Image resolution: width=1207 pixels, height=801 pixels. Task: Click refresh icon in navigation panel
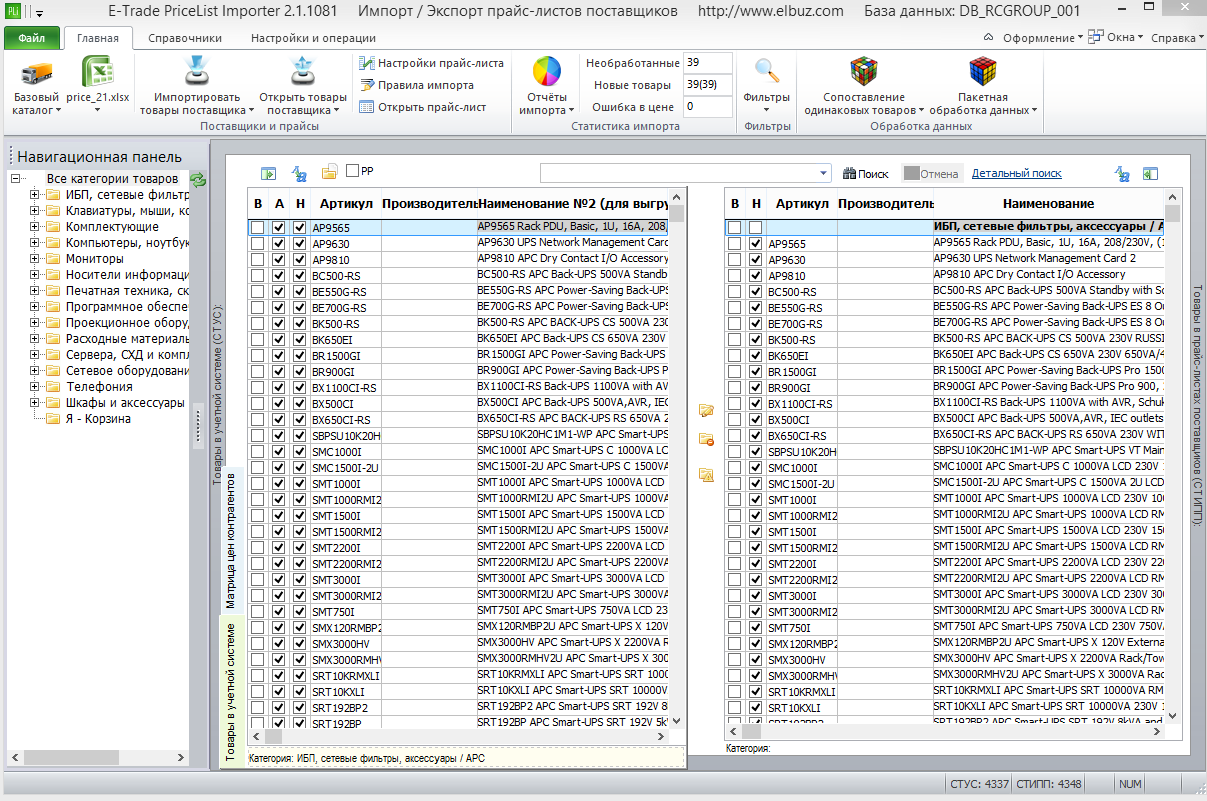(x=198, y=179)
